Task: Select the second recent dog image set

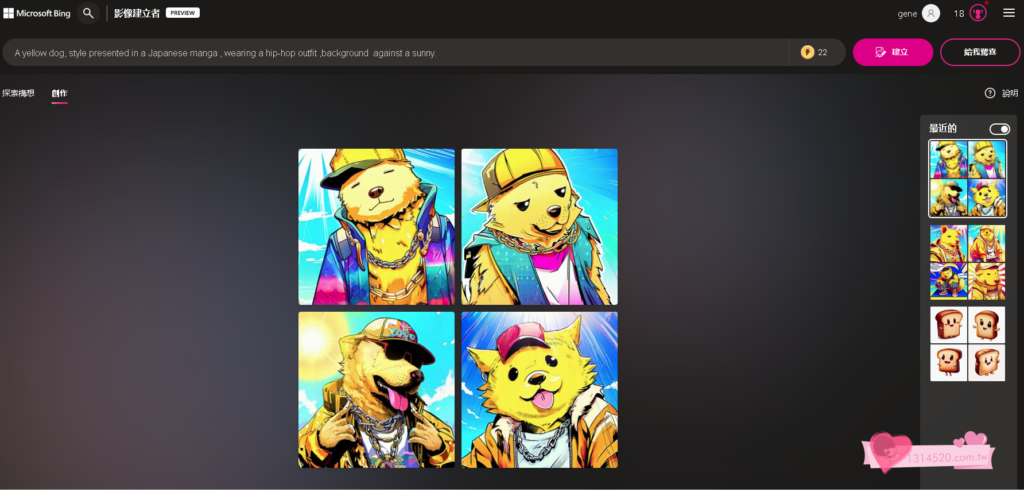Action: click(967, 262)
